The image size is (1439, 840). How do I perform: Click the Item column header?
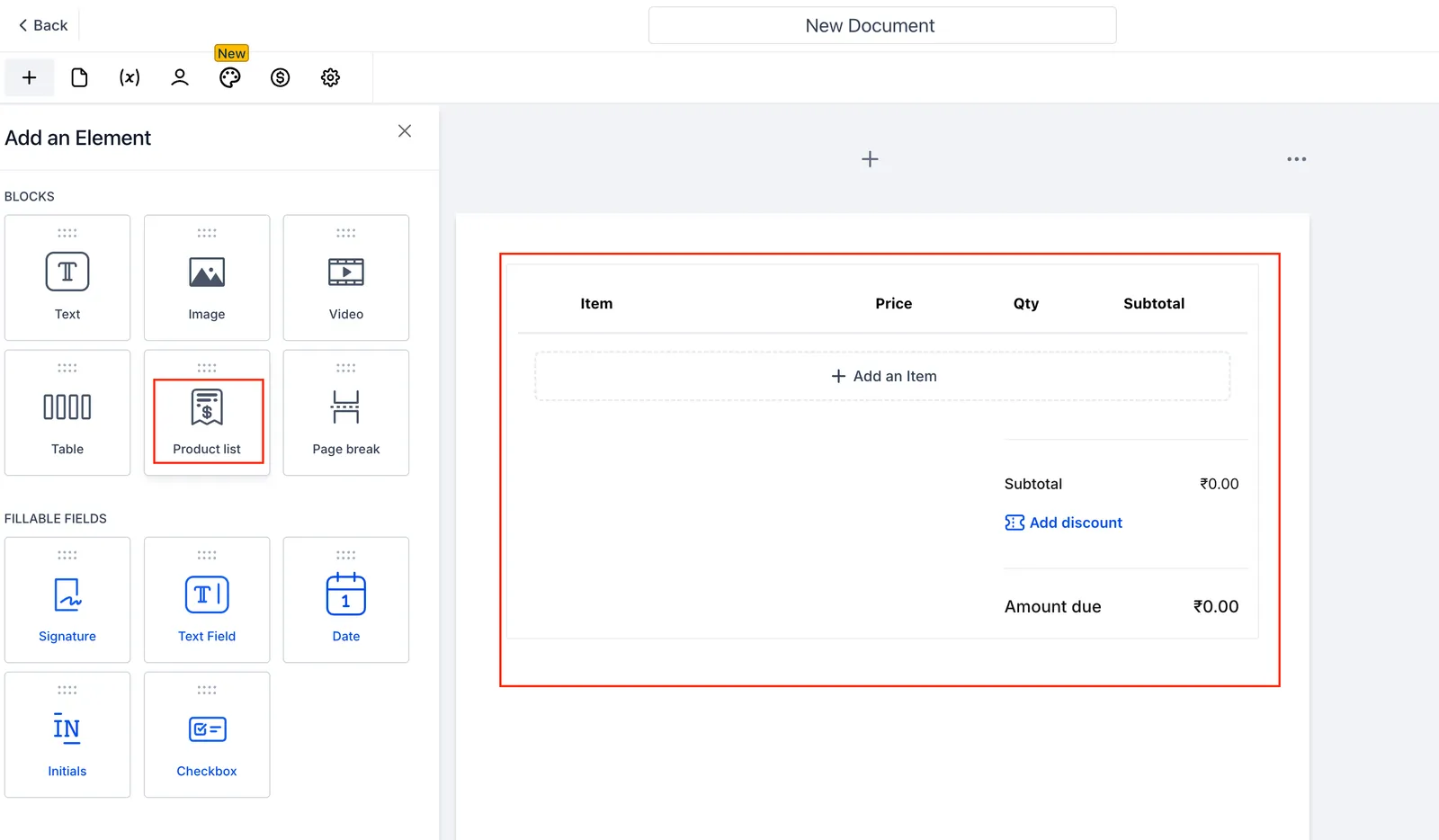596,304
